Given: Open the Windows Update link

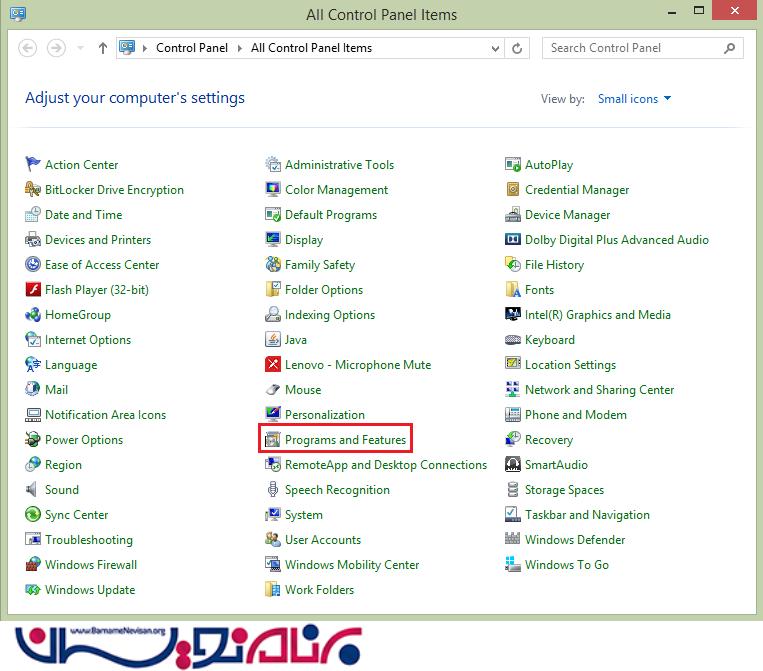Looking at the screenshot, I should (x=90, y=590).
